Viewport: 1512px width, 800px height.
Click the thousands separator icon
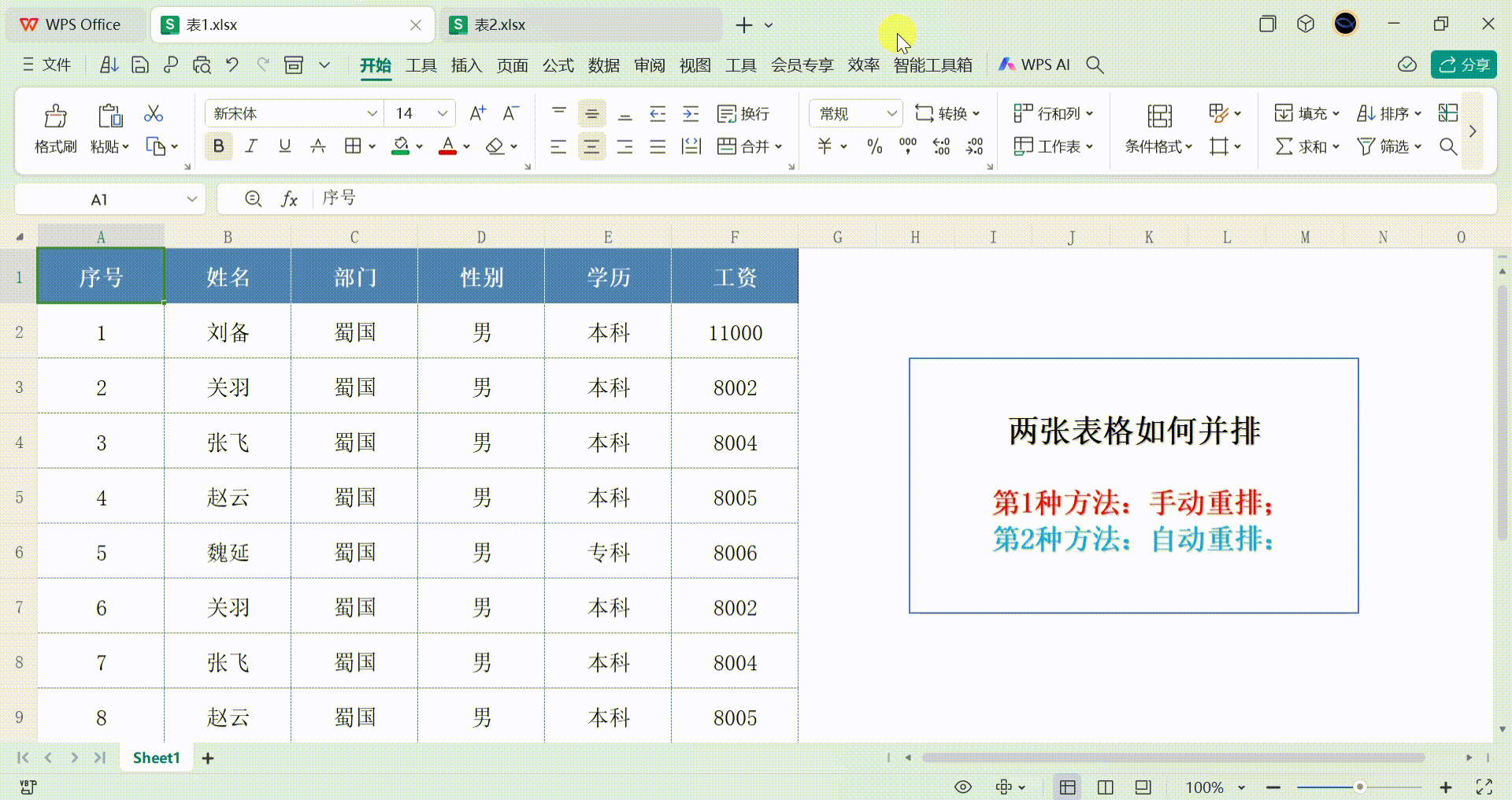907,146
